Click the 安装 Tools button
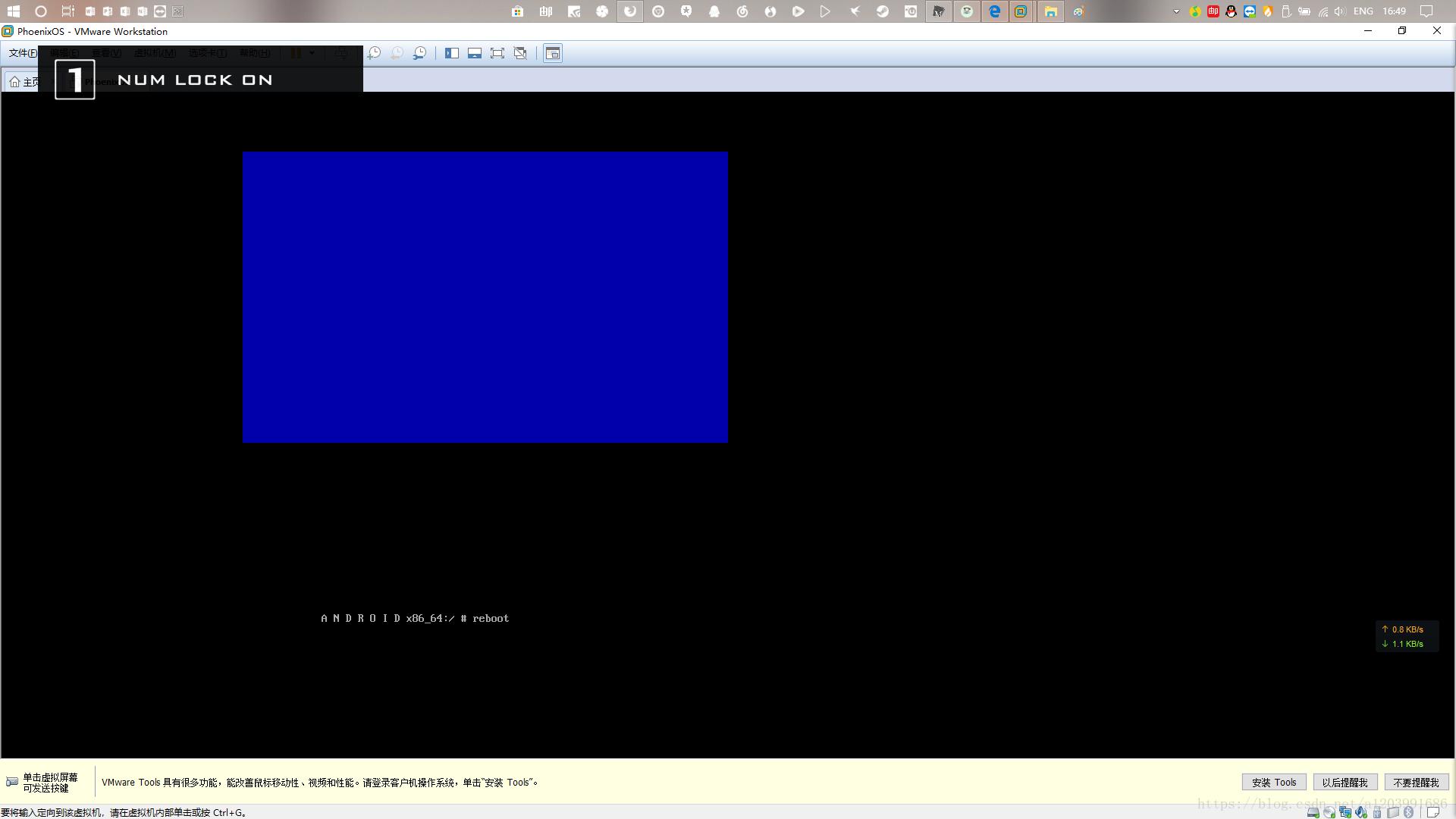 (x=1274, y=783)
